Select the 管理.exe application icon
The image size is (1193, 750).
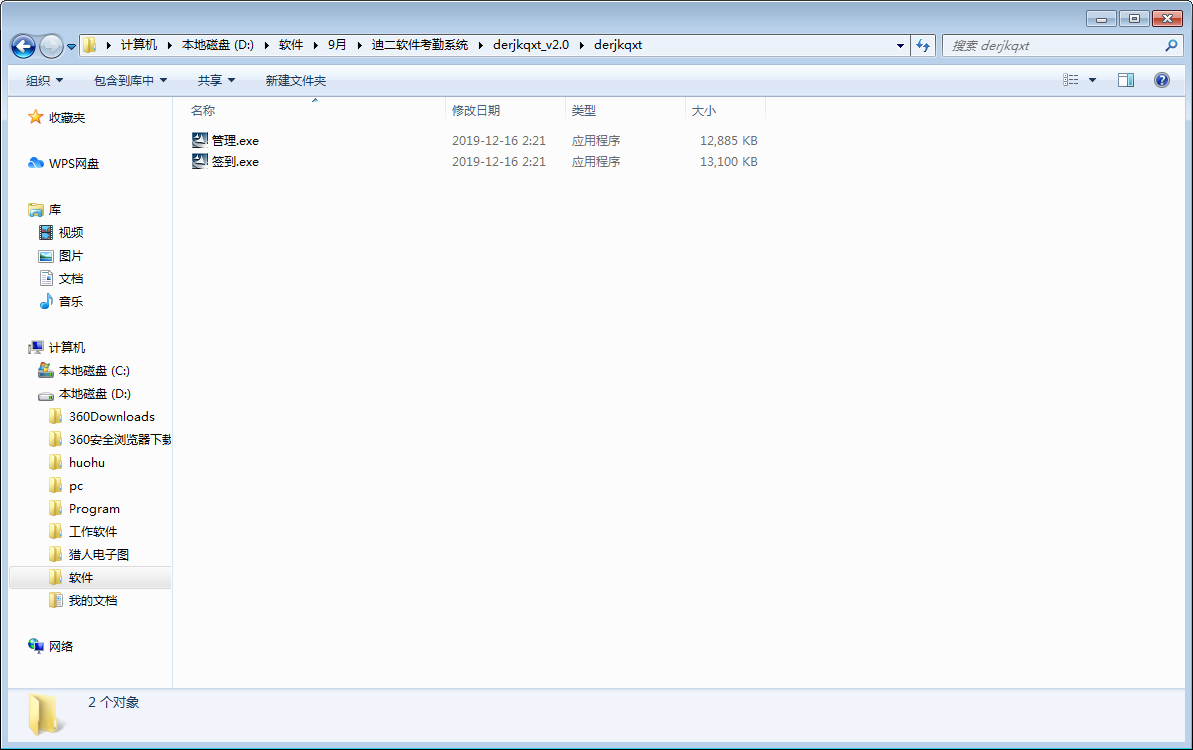pyautogui.click(x=200, y=140)
